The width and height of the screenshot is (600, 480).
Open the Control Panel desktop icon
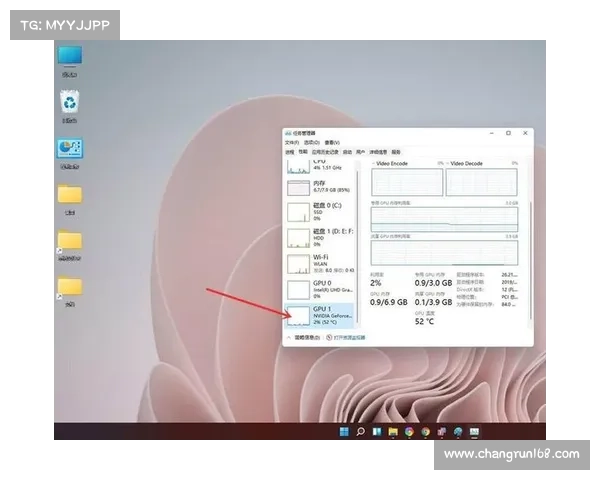pos(70,149)
